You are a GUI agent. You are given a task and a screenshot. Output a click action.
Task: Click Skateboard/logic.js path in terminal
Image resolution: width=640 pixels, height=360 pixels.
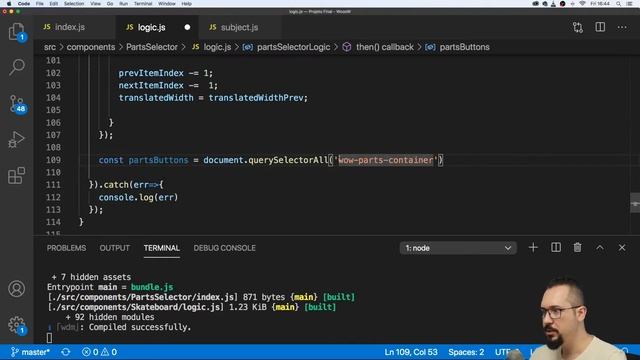click(135, 307)
